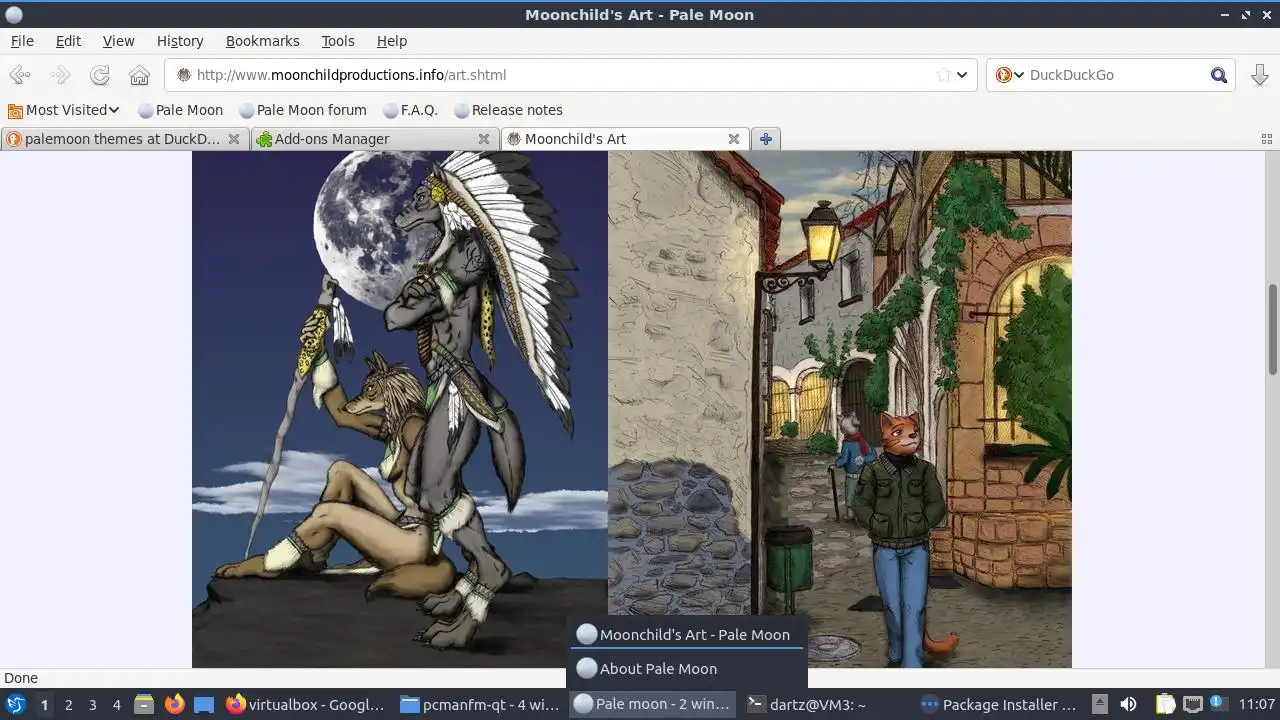Open the Bookmarks menu
This screenshot has height=720, width=1280.
262,41
